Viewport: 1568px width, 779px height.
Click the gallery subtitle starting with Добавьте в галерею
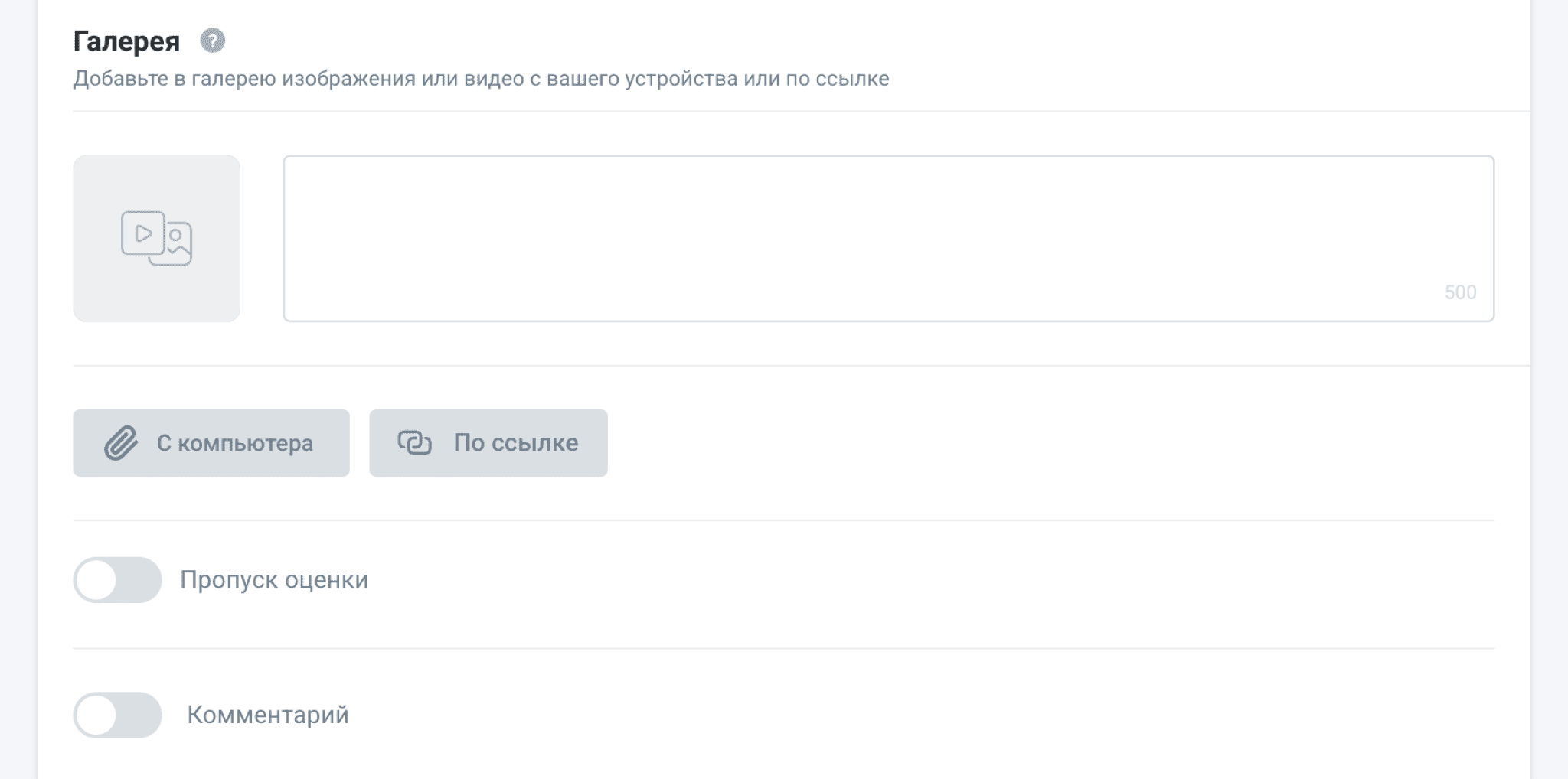[x=481, y=79]
